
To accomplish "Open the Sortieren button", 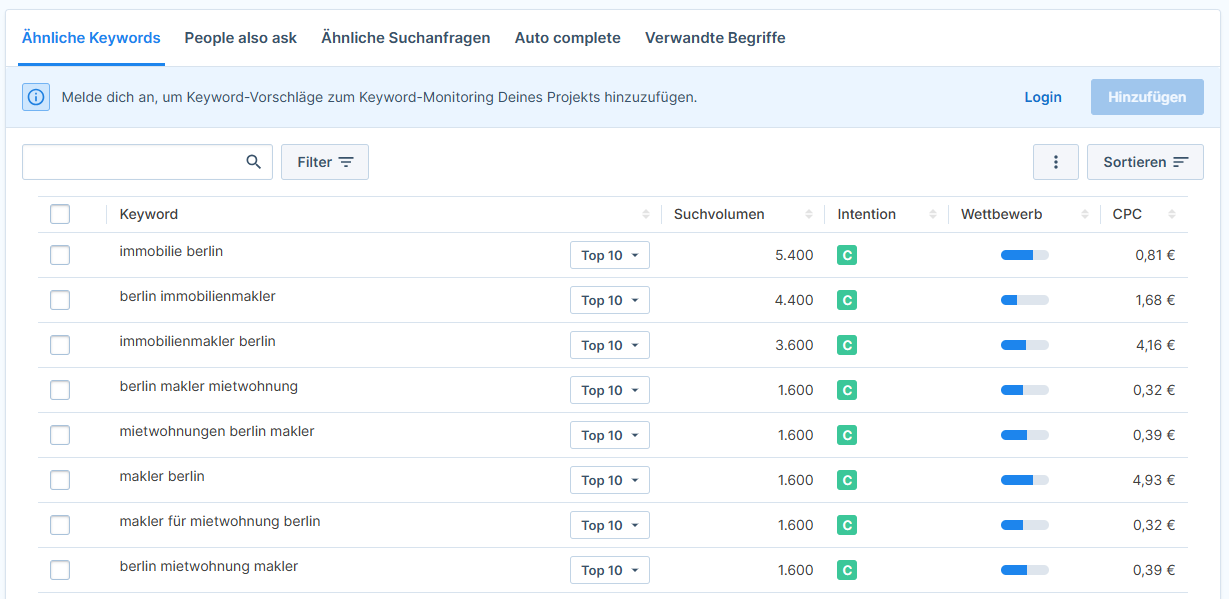I will (1145, 162).
